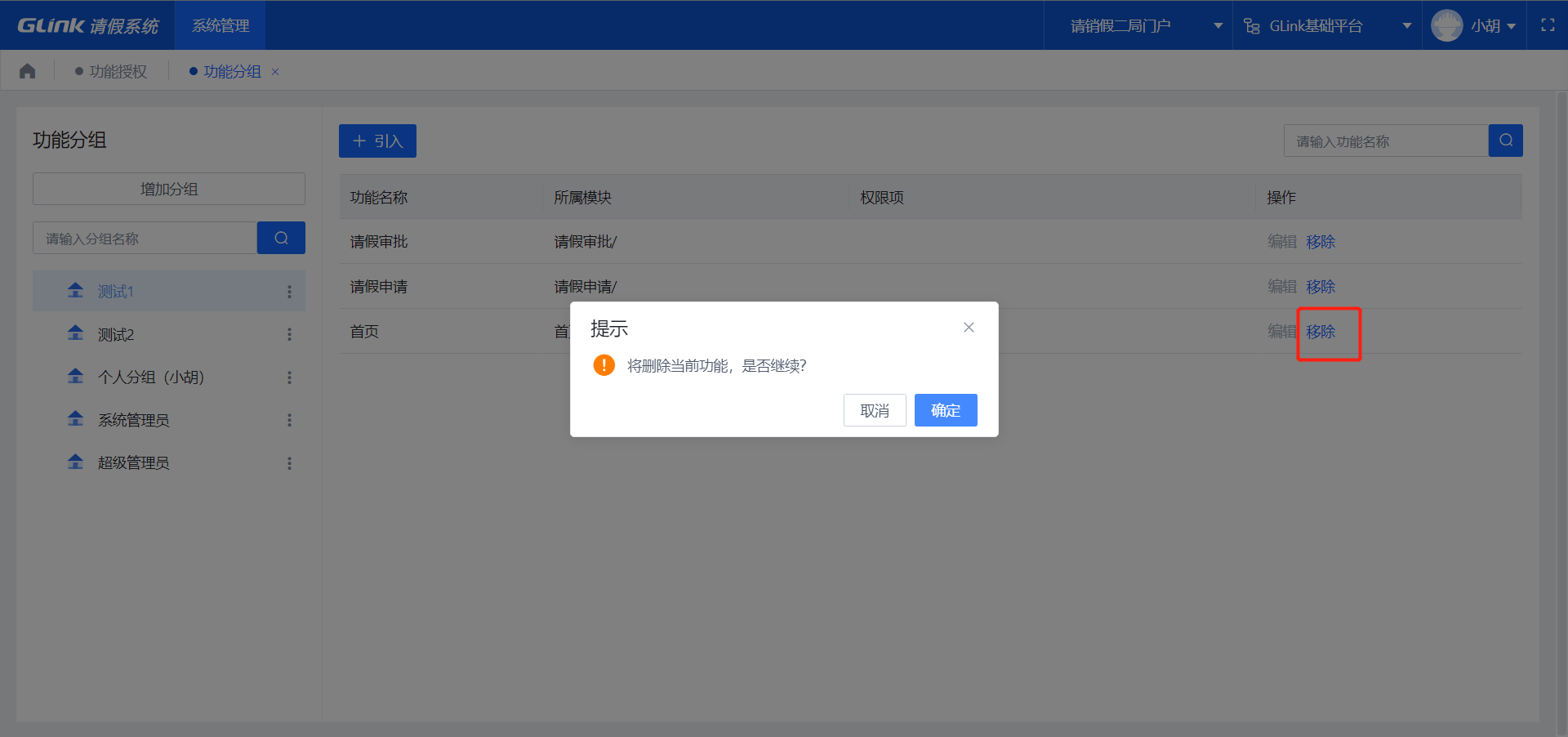Close the 功能分组 tab with its x
The image size is (1568, 737).
tap(275, 72)
